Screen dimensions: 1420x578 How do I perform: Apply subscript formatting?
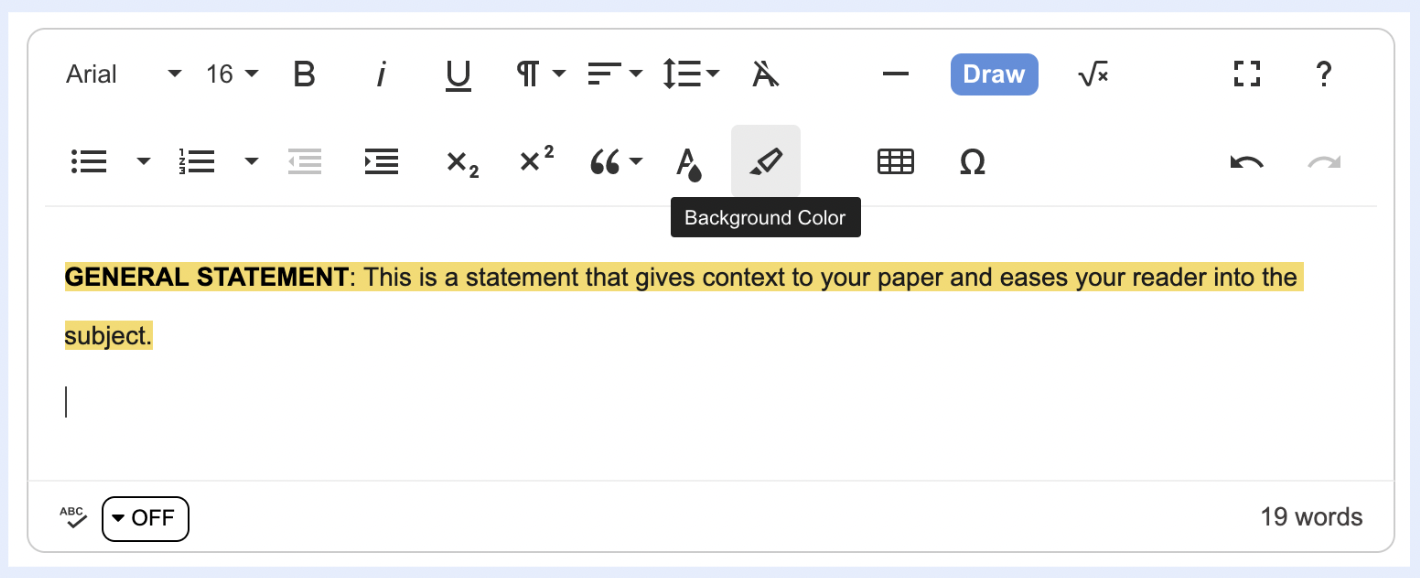point(462,163)
